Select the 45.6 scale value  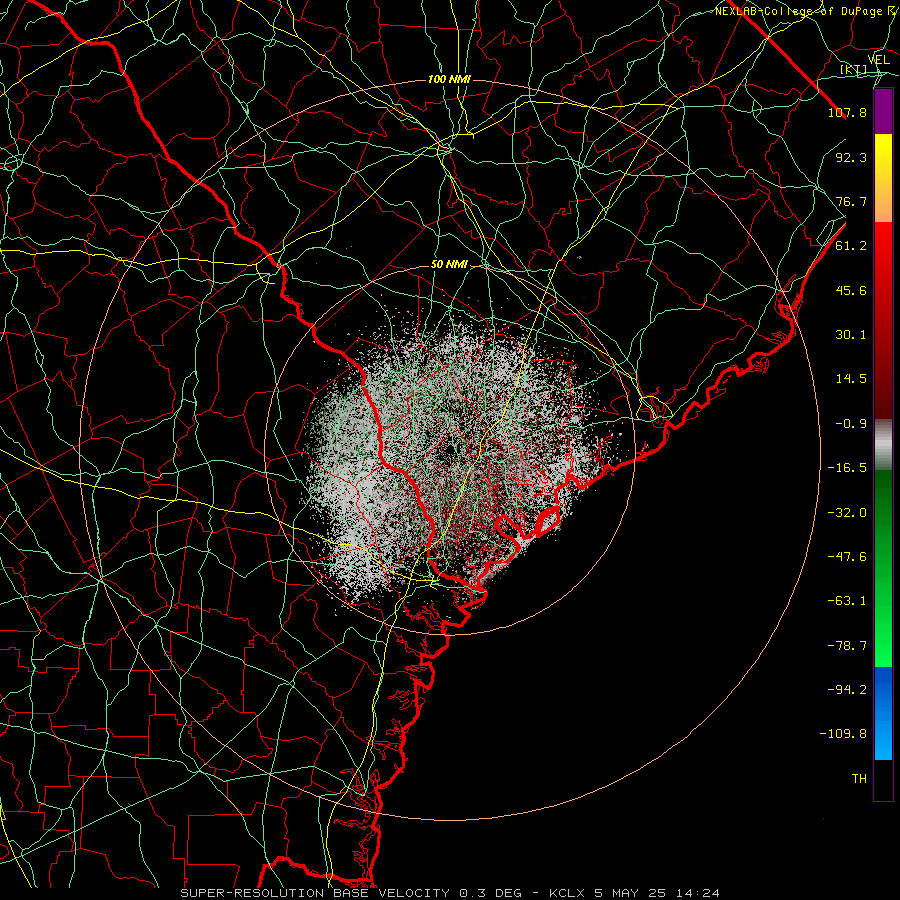click(851, 290)
